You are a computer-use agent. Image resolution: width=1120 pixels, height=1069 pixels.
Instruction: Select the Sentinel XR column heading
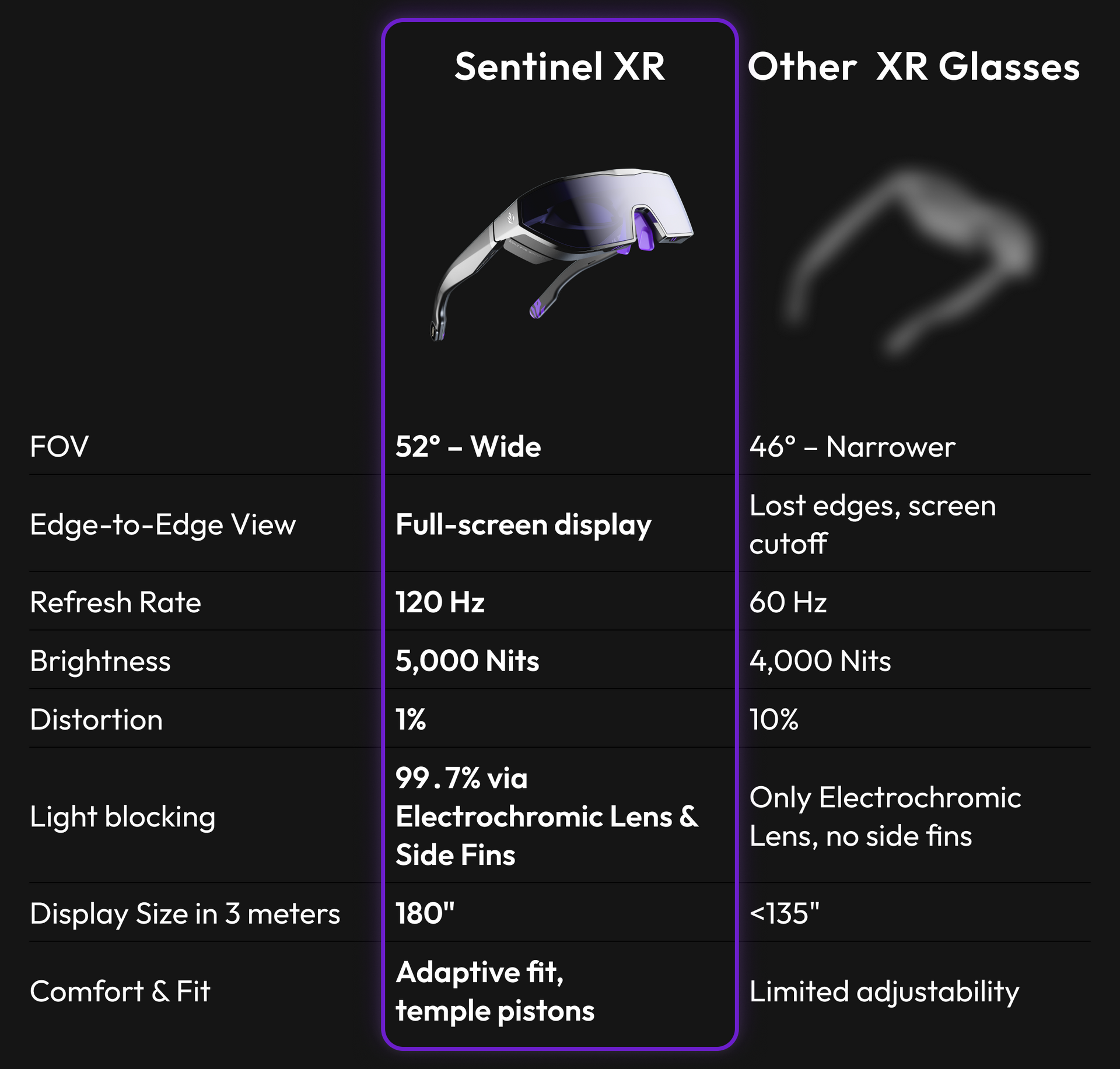coord(559,66)
